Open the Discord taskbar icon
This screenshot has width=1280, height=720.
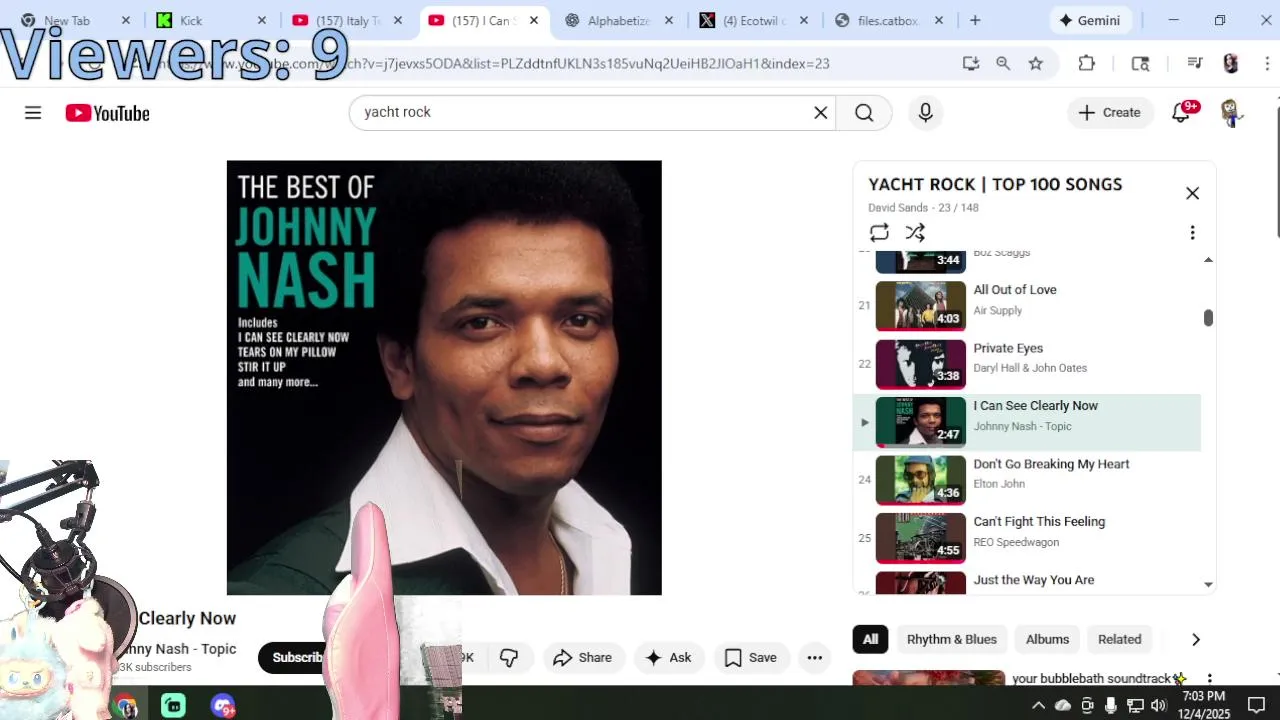222,706
